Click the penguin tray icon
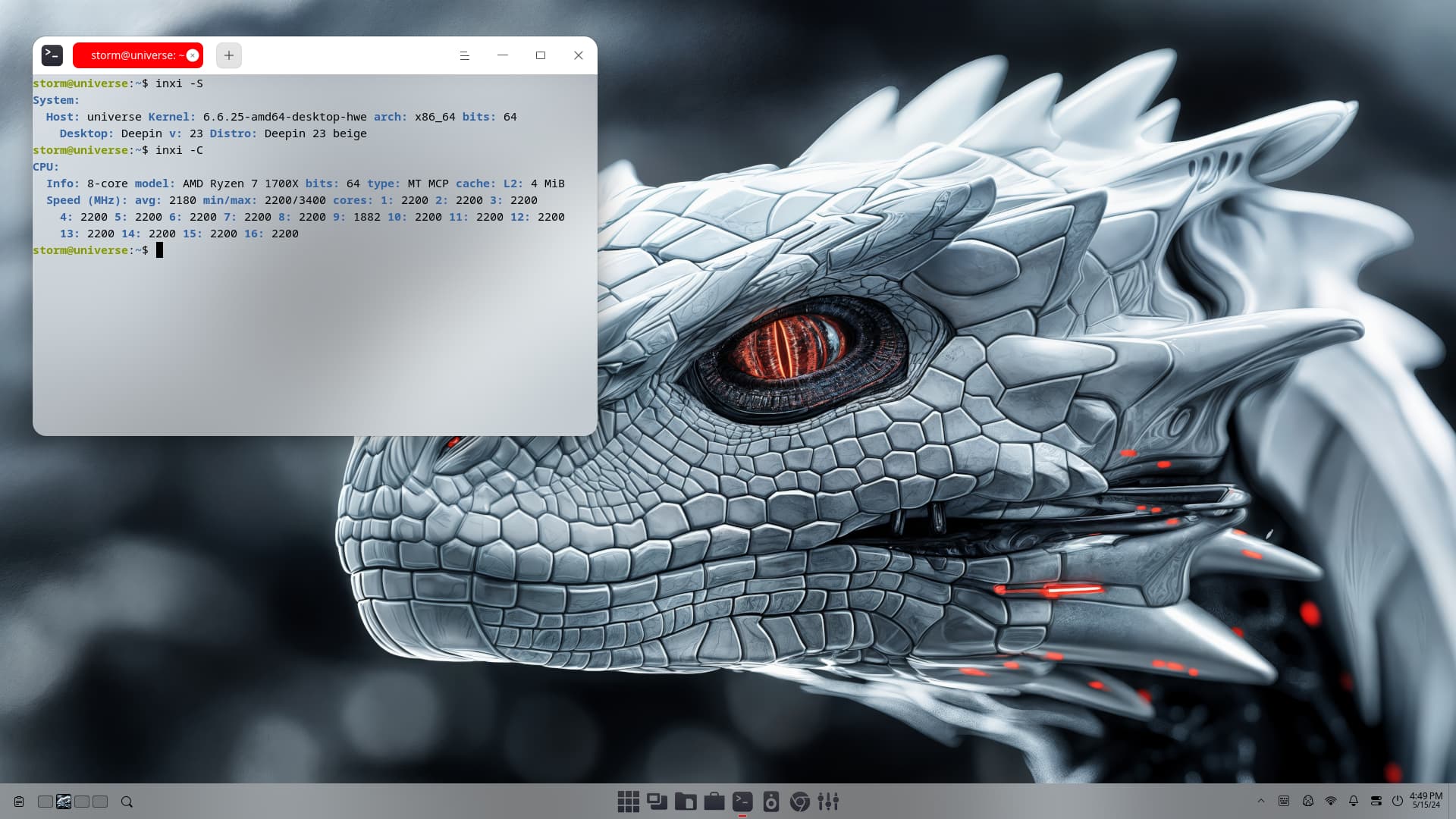This screenshot has width=1456, height=819. tap(1308, 801)
